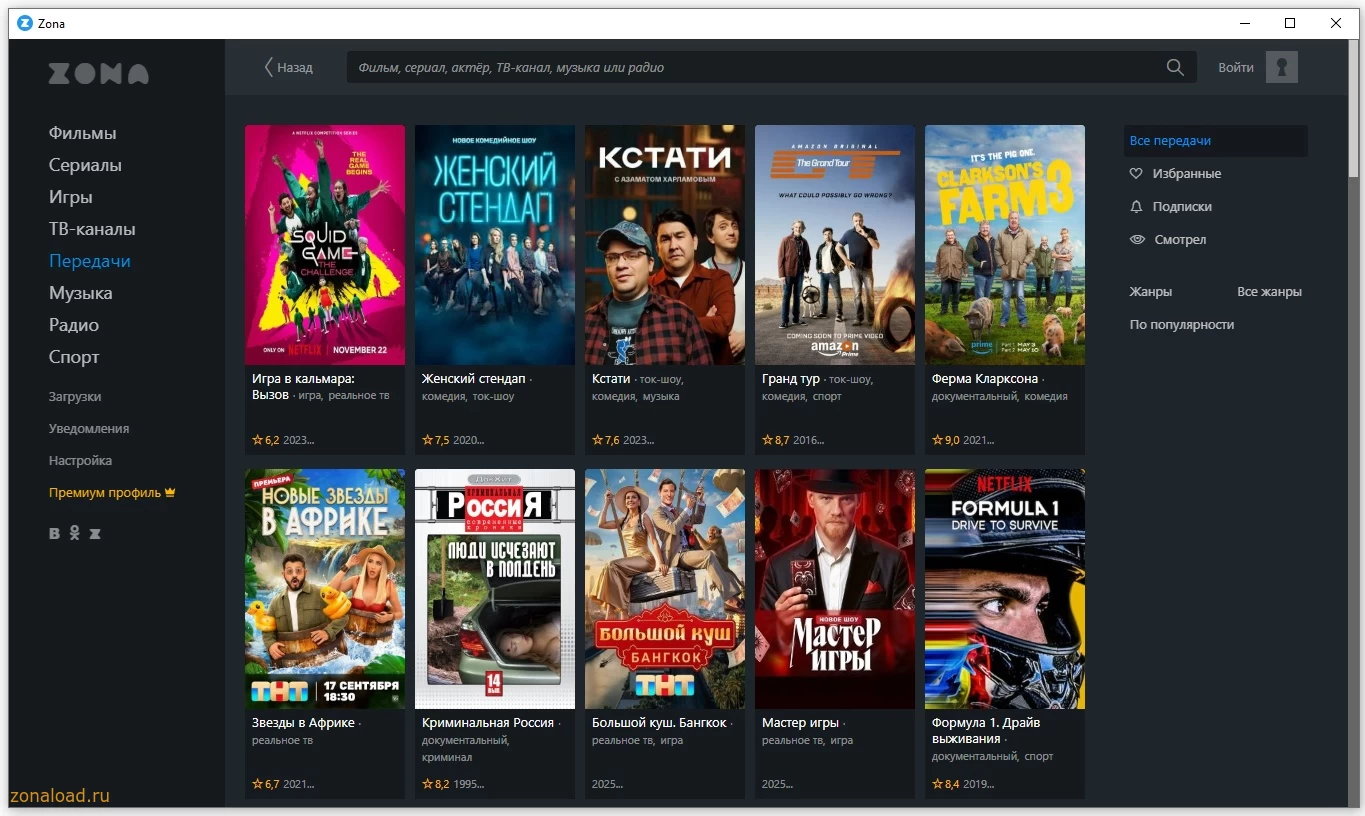
Task: Click the bell icon for Подписки
Action: pos(1136,207)
